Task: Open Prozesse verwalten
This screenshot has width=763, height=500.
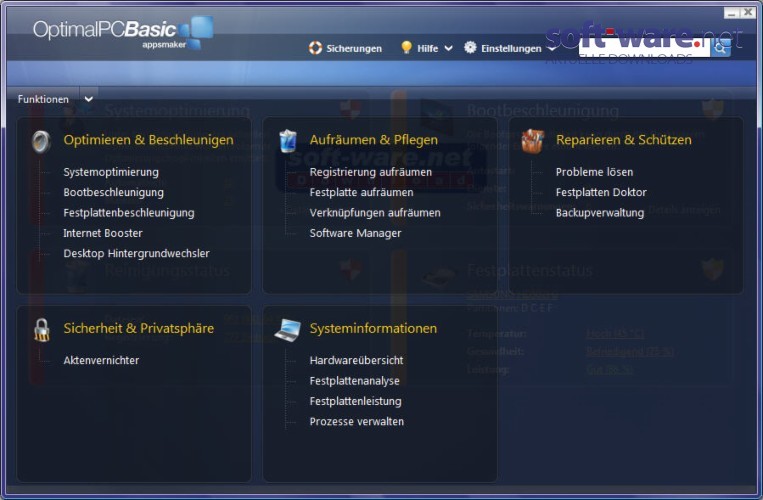Action: pyautogui.click(x=357, y=422)
